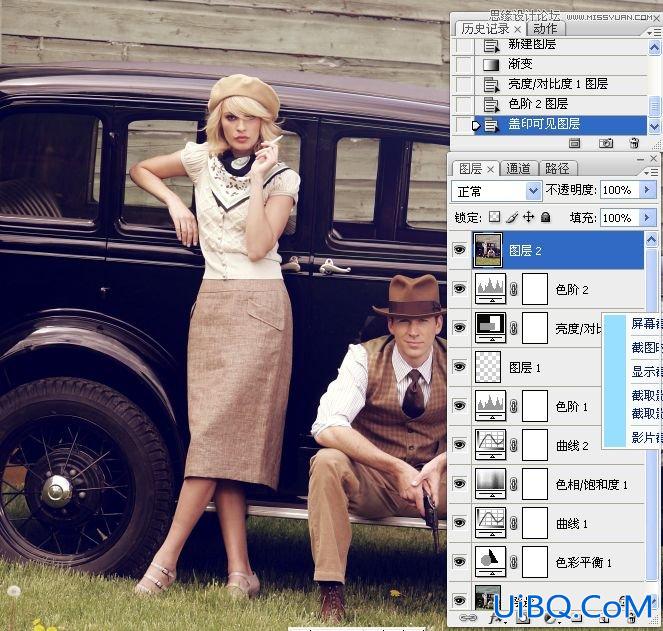Click the 曲线 1 layer mask thumbnail
This screenshot has height=631, width=663.
535,523
